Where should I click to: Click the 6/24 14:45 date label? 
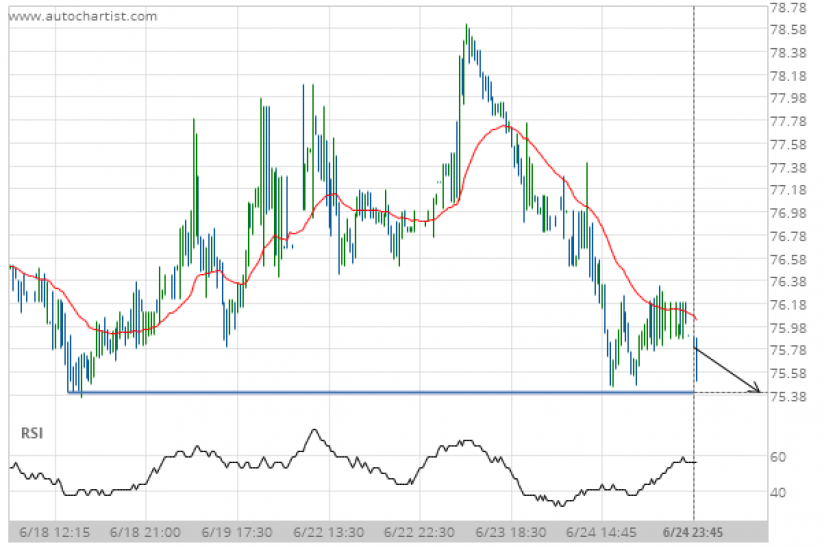(x=601, y=533)
